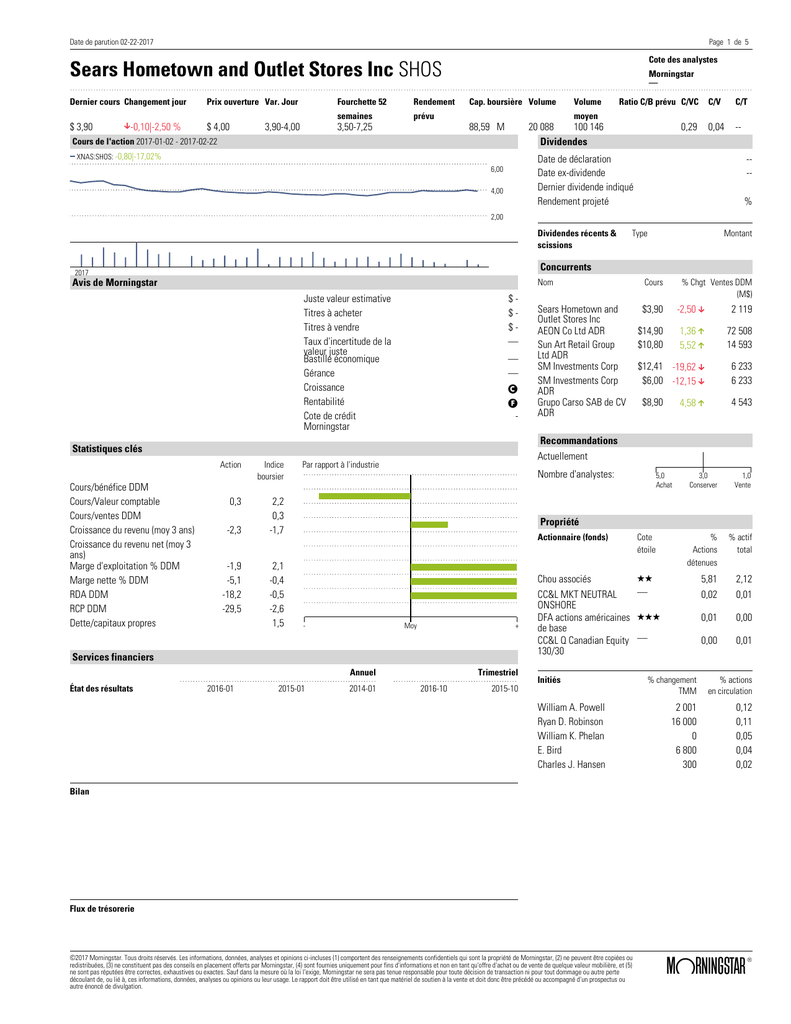Click the XNAS:SHOS legend label

(x=94, y=157)
